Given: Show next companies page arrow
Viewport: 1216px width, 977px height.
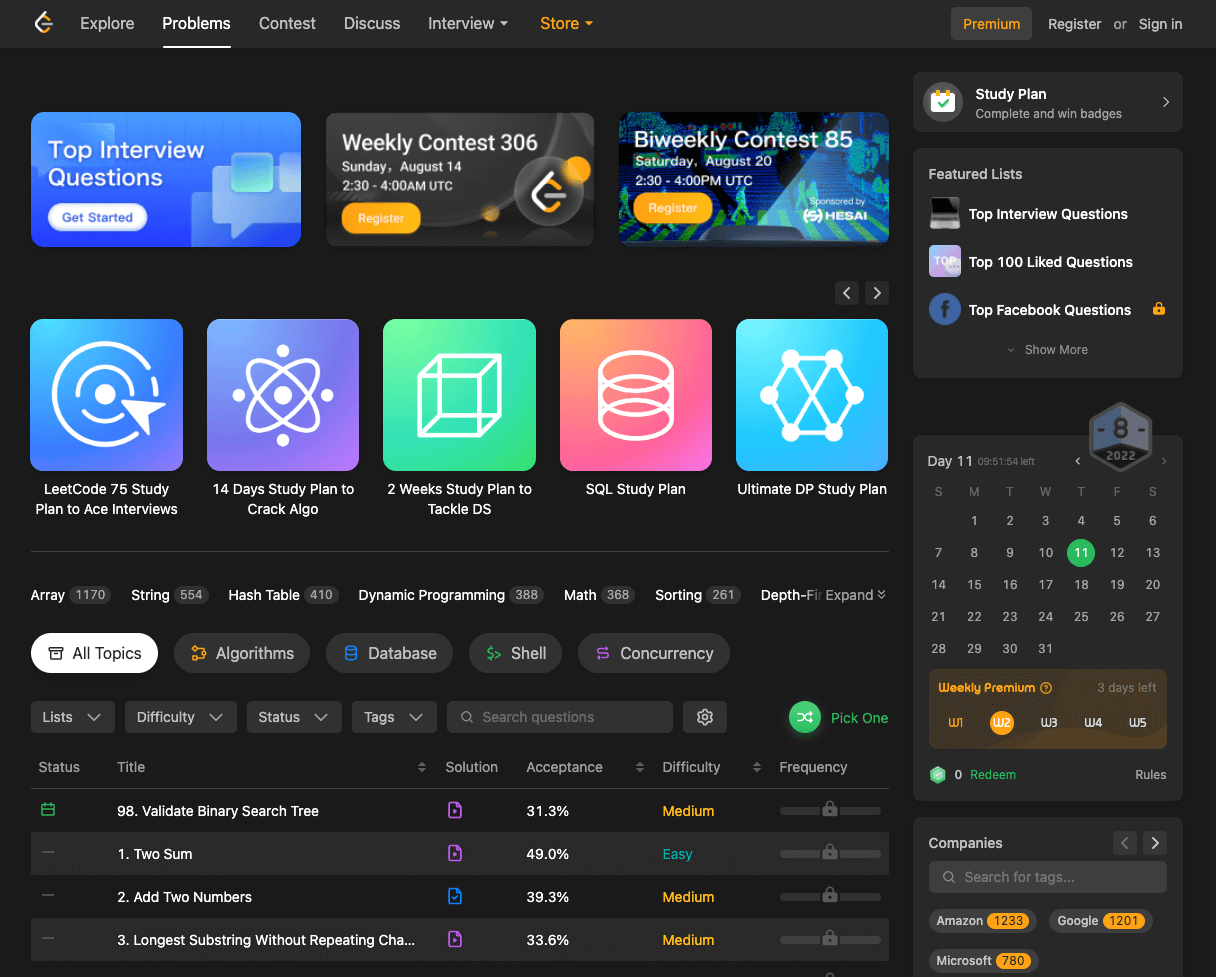Looking at the screenshot, I should pyautogui.click(x=1155, y=843).
